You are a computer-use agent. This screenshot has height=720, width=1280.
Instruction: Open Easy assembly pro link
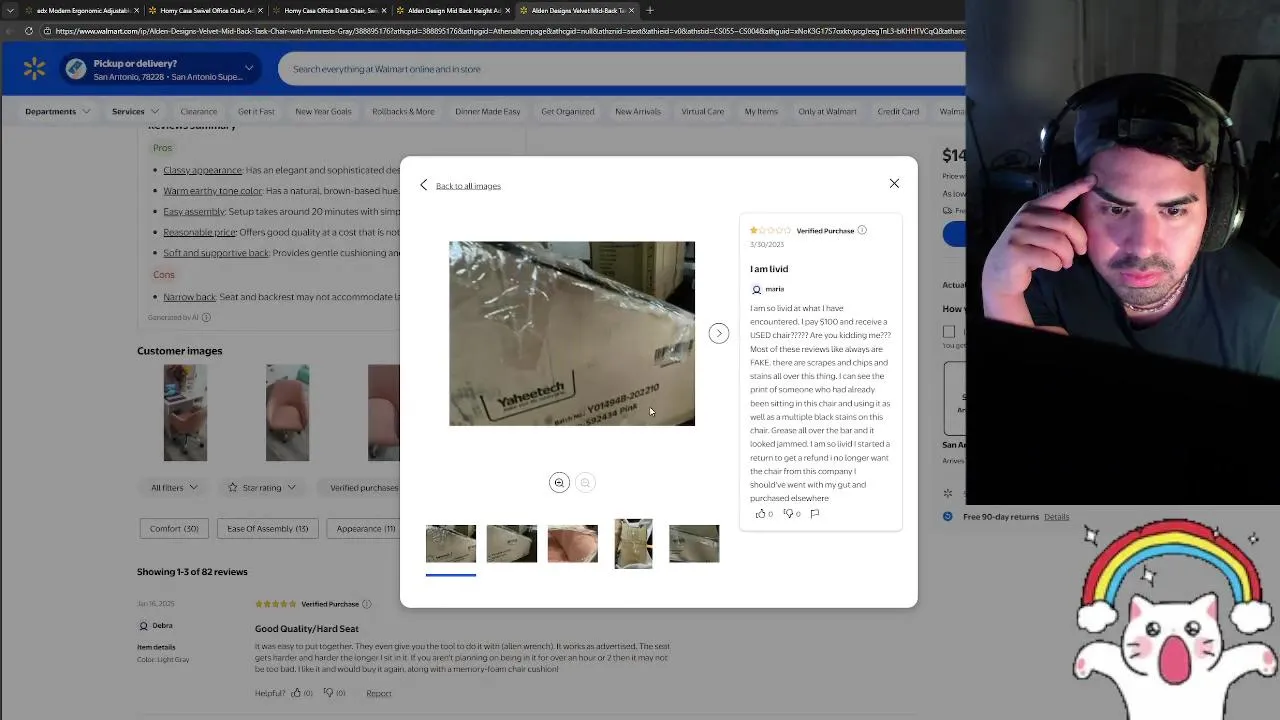pos(194,211)
